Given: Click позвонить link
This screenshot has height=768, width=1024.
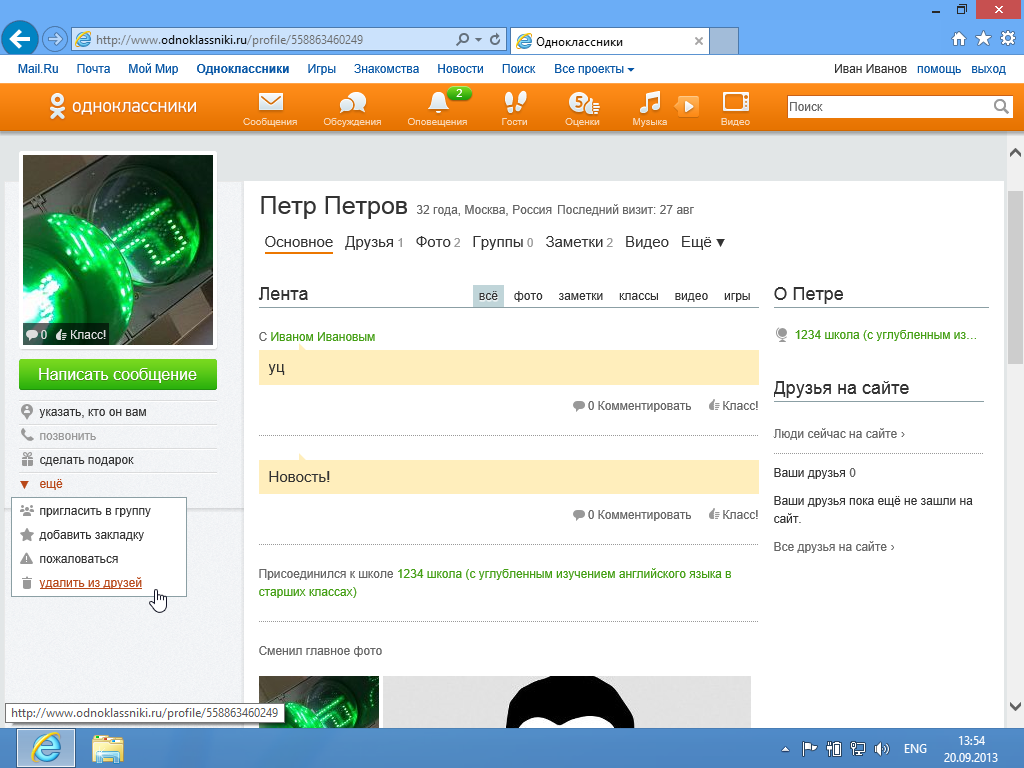Looking at the screenshot, I should (67, 436).
